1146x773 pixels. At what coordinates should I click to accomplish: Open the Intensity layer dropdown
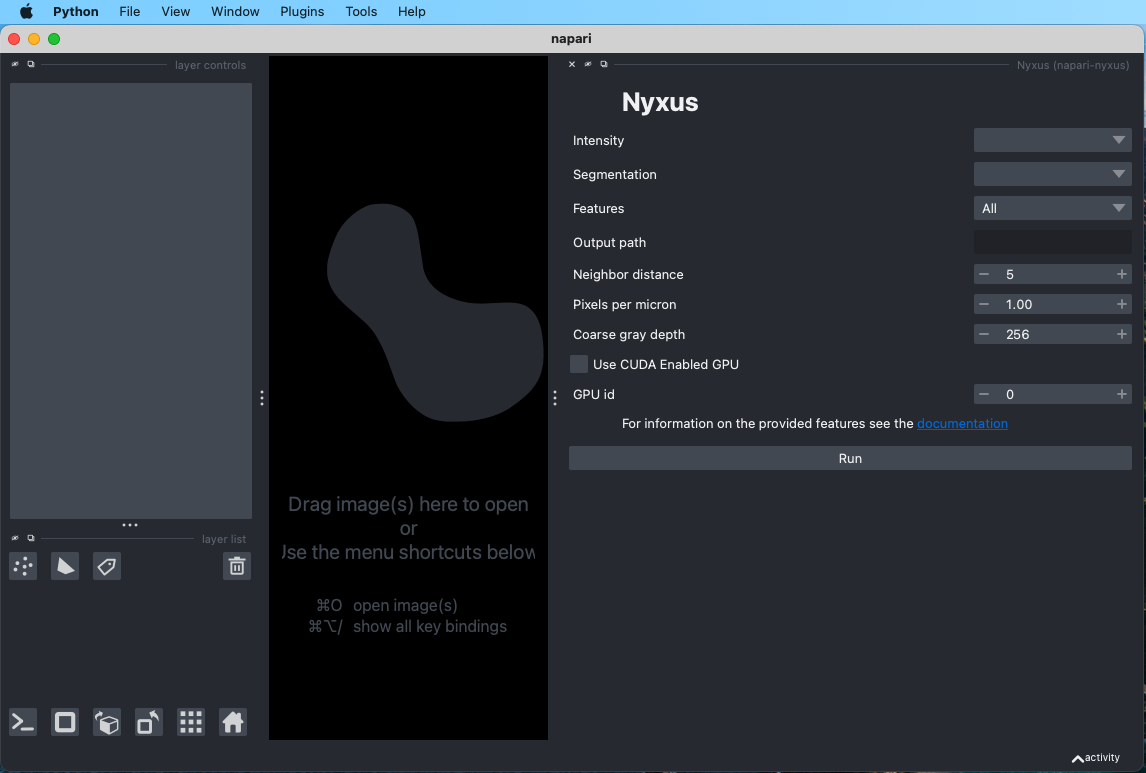click(1052, 140)
